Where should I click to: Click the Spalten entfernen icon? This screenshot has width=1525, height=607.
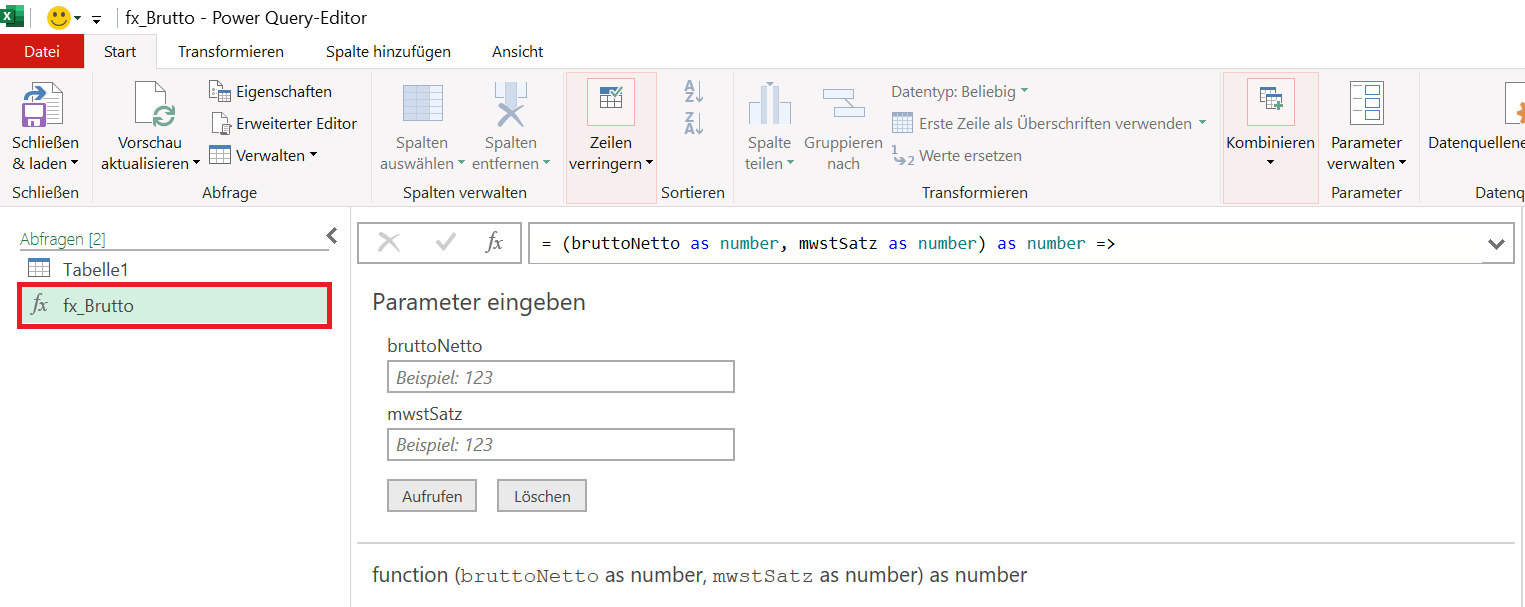point(511,104)
